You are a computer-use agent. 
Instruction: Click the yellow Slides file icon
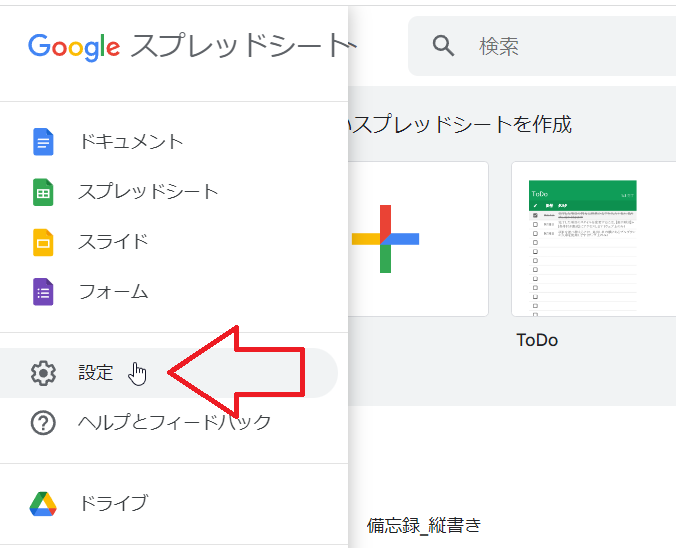point(43,242)
